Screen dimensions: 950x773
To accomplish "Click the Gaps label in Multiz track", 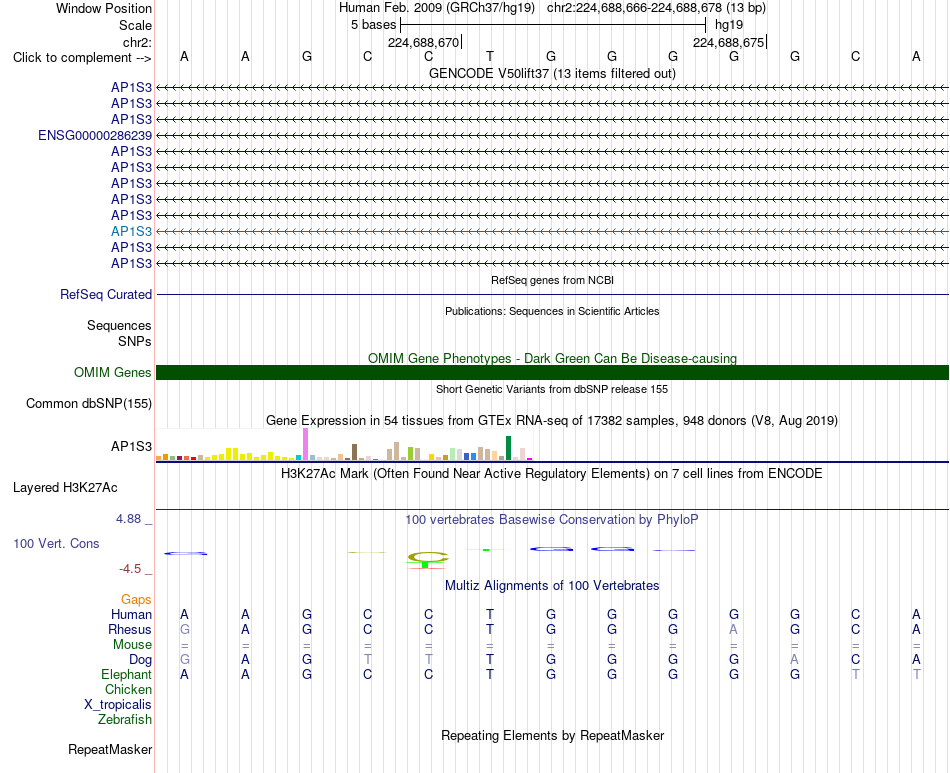I will tap(136, 599).
